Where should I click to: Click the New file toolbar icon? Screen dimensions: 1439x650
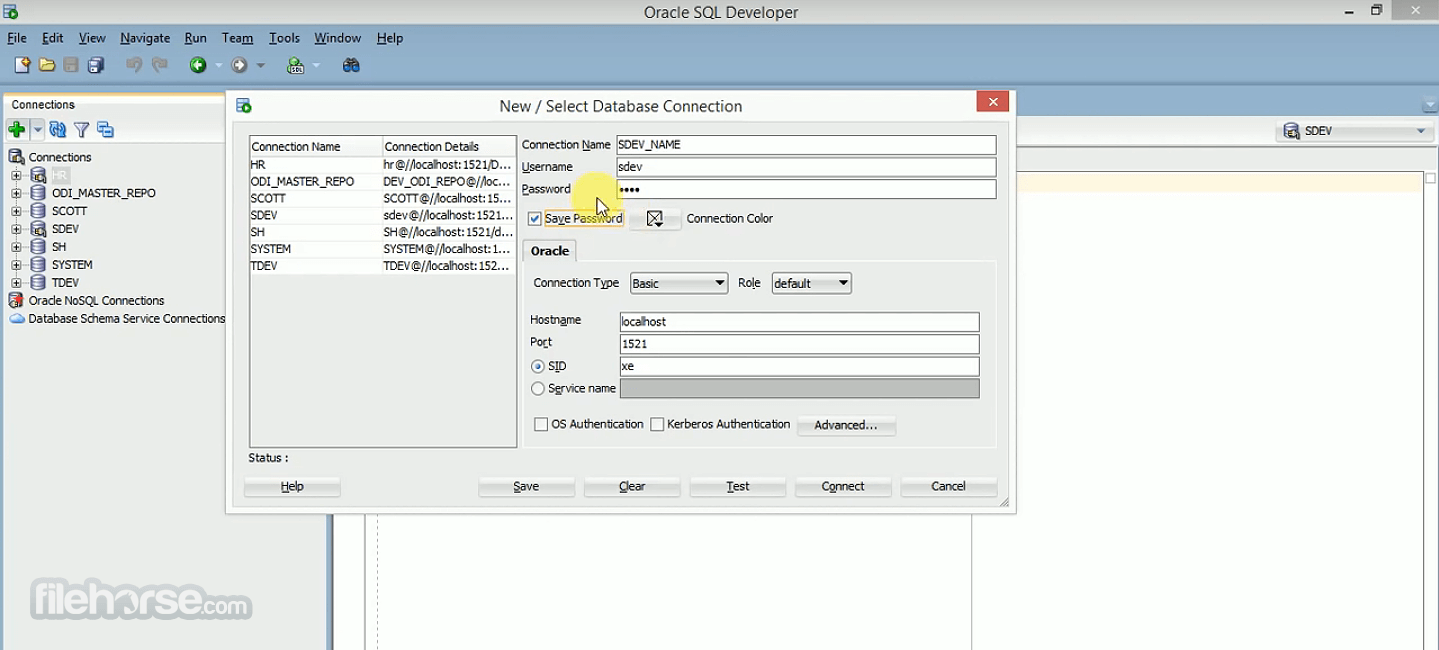click(22, 65)
